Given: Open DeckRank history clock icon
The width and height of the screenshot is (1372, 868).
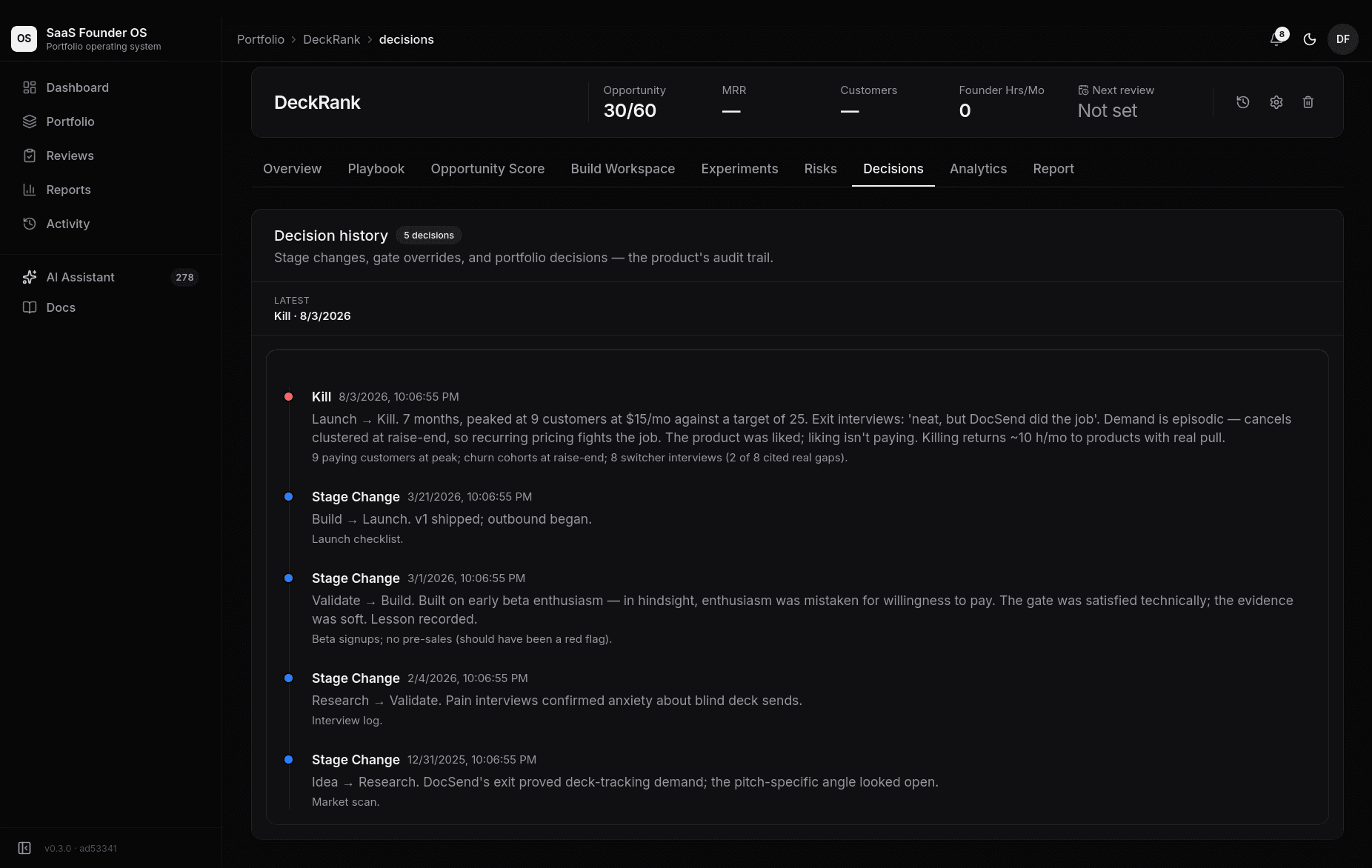Looking at the screenshot, I should [x=1243, y=102].
